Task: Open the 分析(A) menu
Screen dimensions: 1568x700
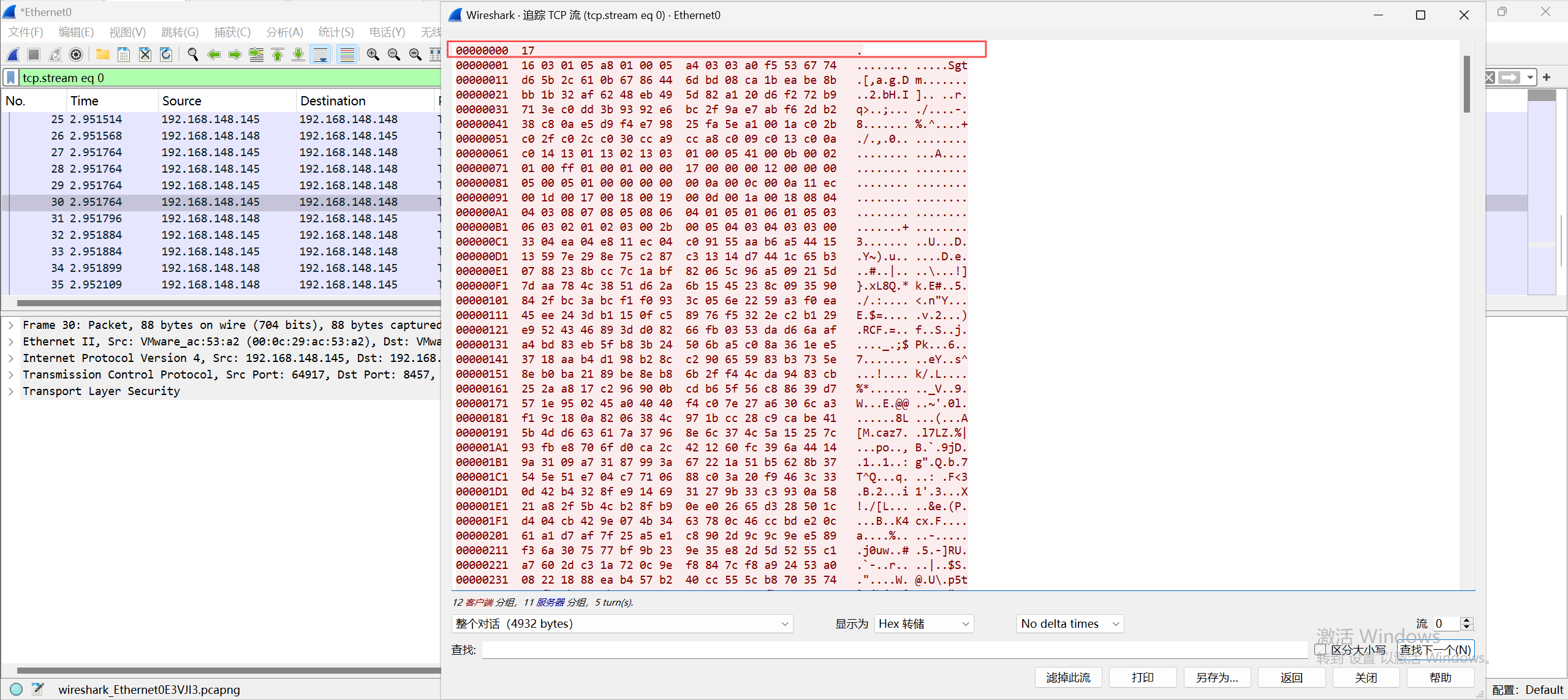Action: (x=284, y=32)
